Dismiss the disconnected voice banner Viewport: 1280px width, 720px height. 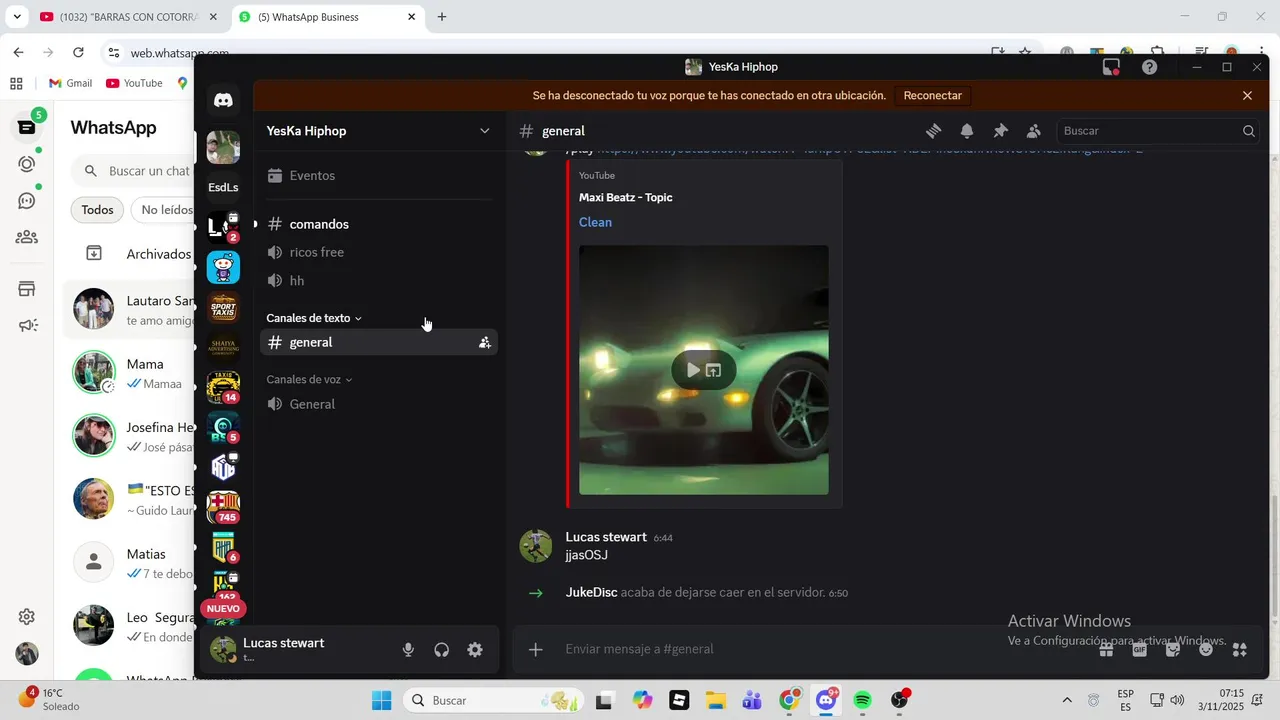point(1247,96)
